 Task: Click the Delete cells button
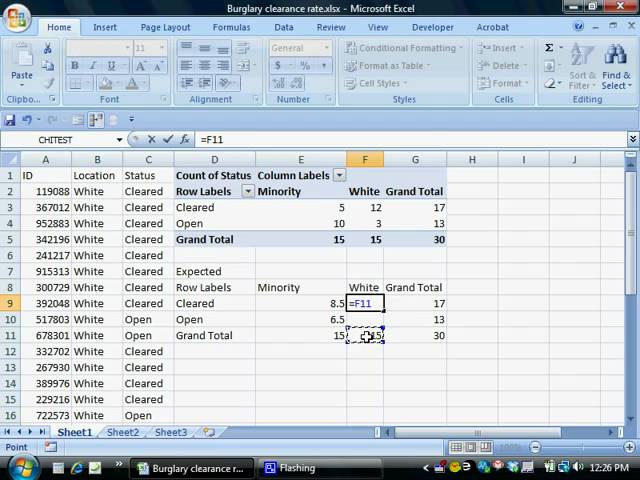tap(502, 66)
